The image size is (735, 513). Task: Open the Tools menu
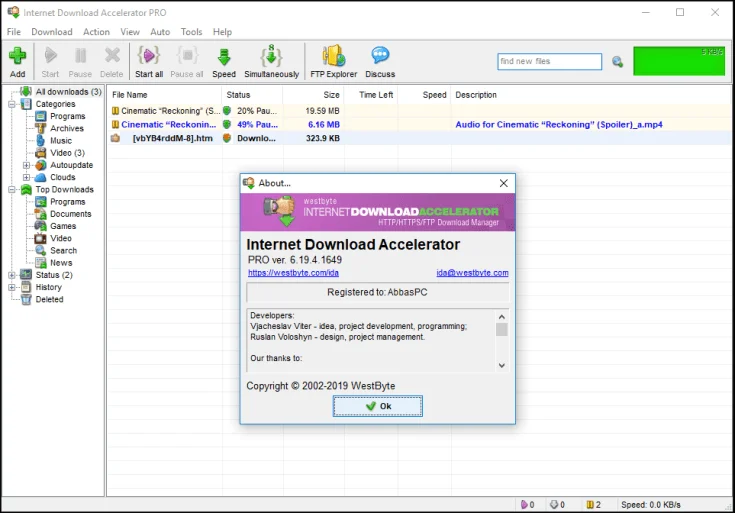point(191,31)
